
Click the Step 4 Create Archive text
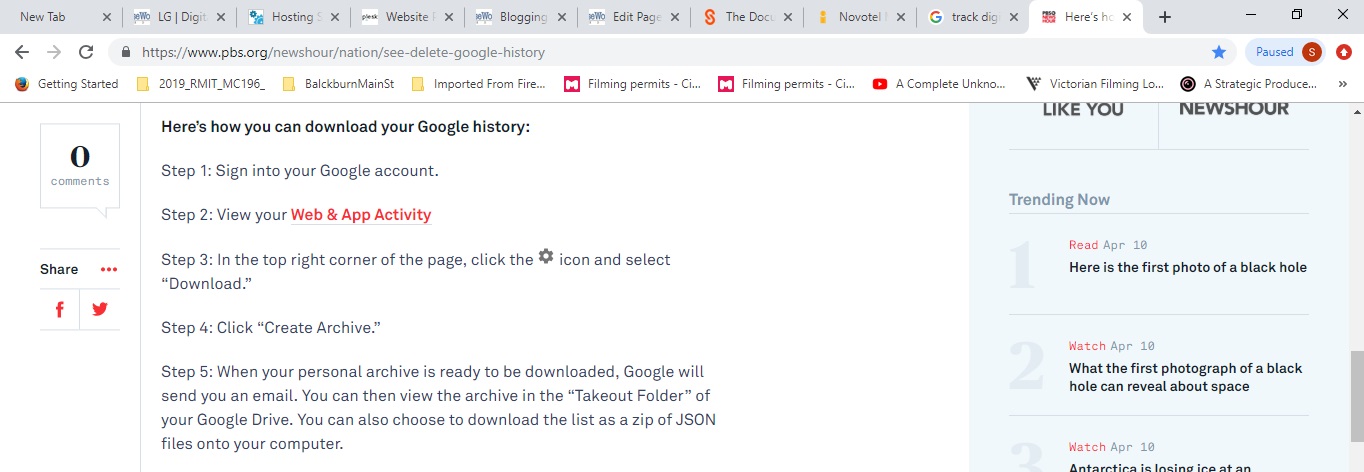(x=271, y=328)
